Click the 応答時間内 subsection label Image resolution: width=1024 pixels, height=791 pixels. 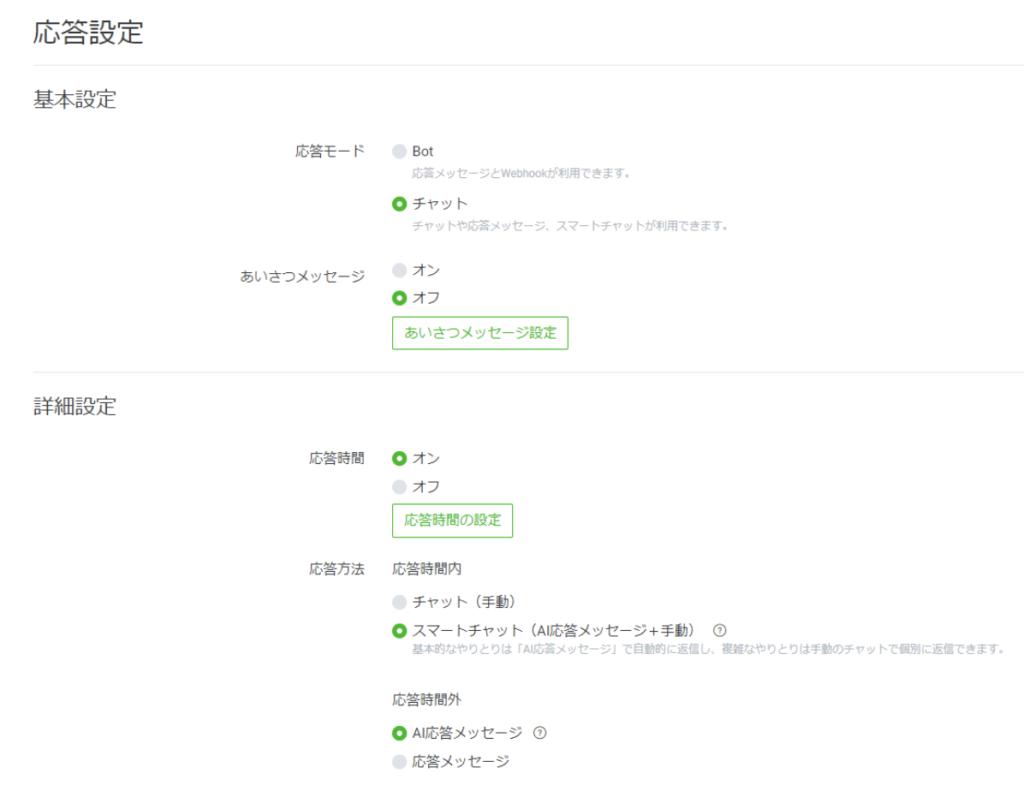pos(427,569)
